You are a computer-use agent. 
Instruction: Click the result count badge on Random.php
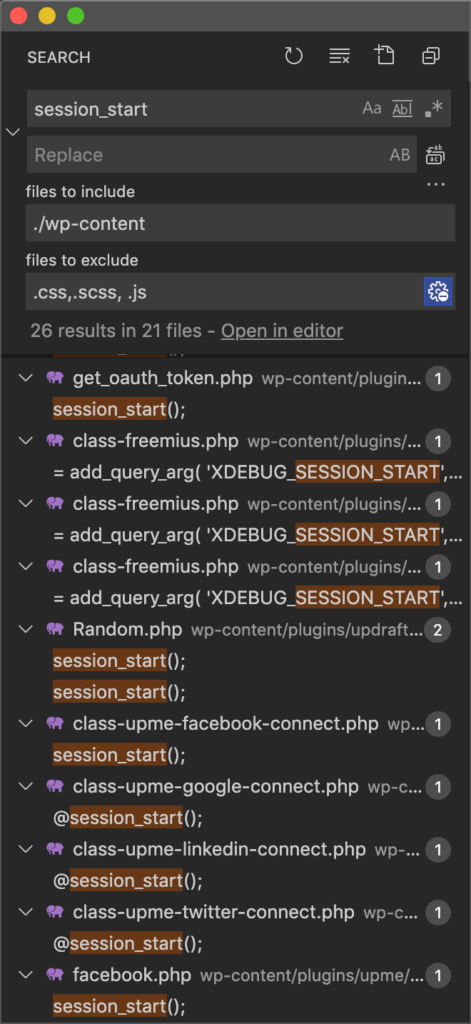point(438,630)
